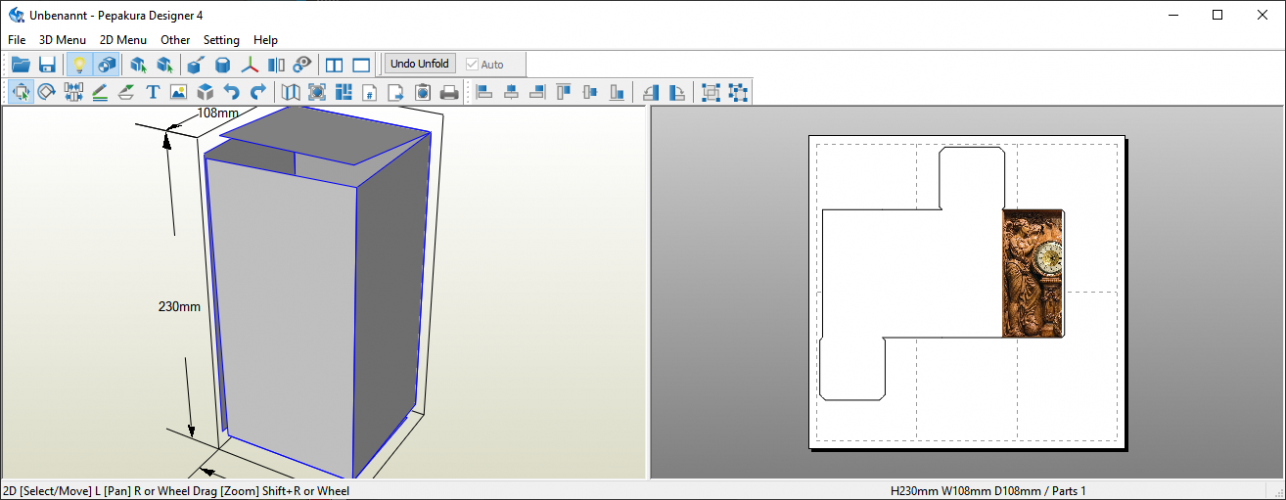The width and height of the screenshot is (1286, 500).
Task: Align selected parts to the left
Action: point(485,92)
